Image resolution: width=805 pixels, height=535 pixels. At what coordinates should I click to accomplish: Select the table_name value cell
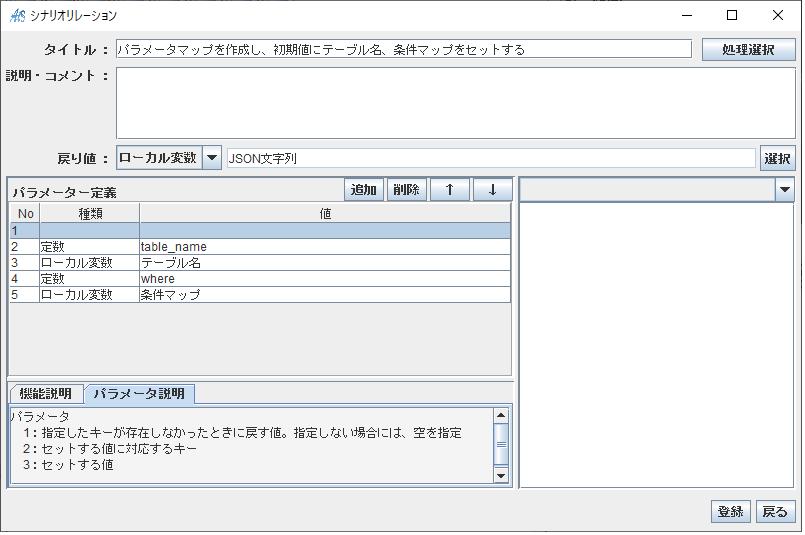coord(325,247)
